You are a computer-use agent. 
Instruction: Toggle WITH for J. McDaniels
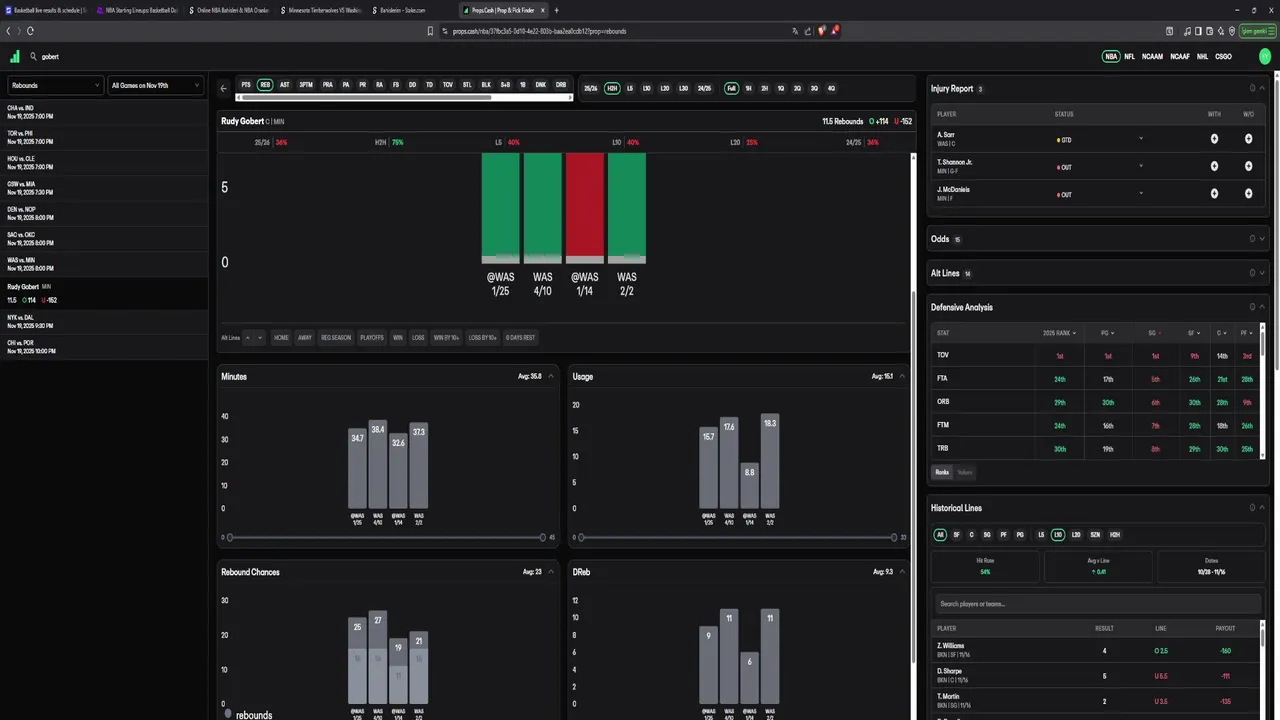(1214, 193)
